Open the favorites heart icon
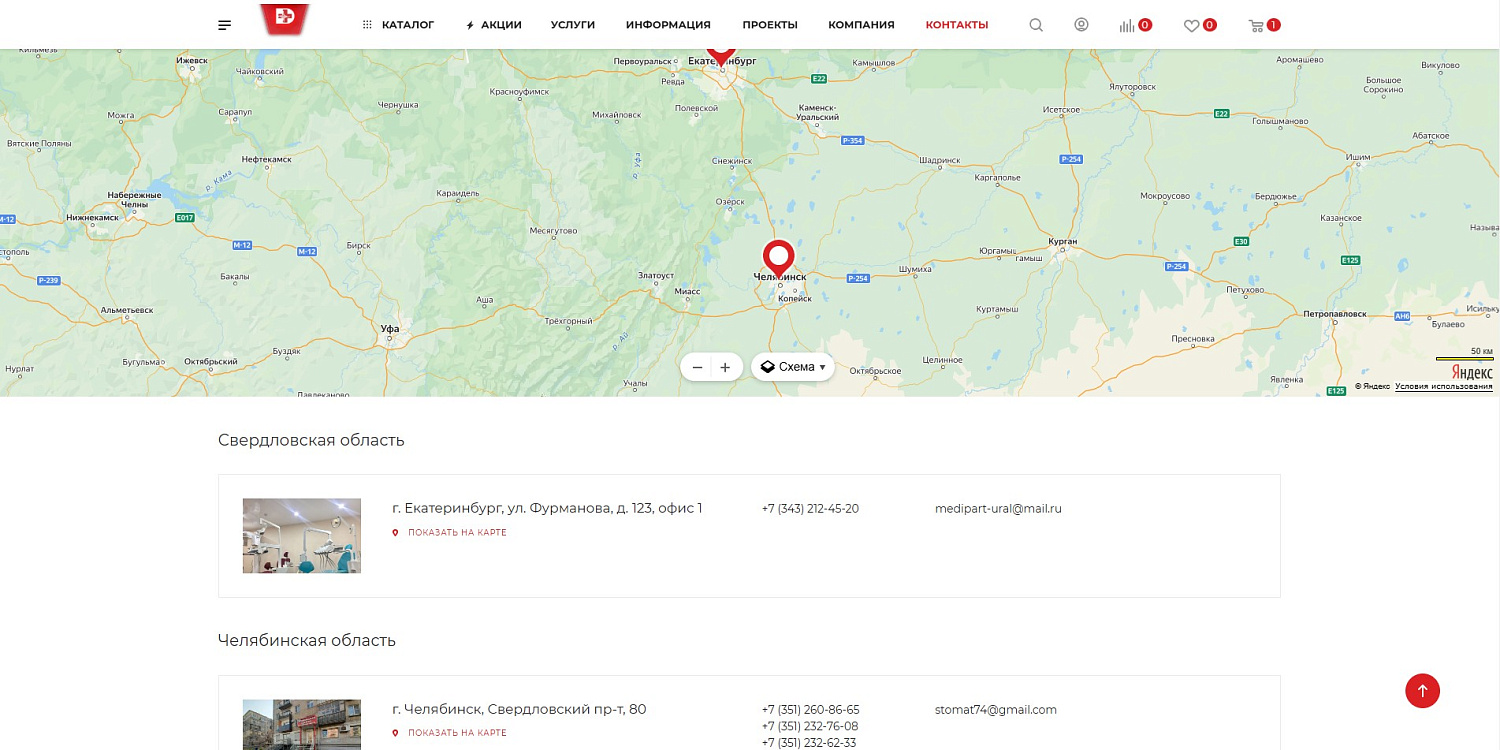Viewport: 1500px width, 750px height. [x=1194, y=24]
